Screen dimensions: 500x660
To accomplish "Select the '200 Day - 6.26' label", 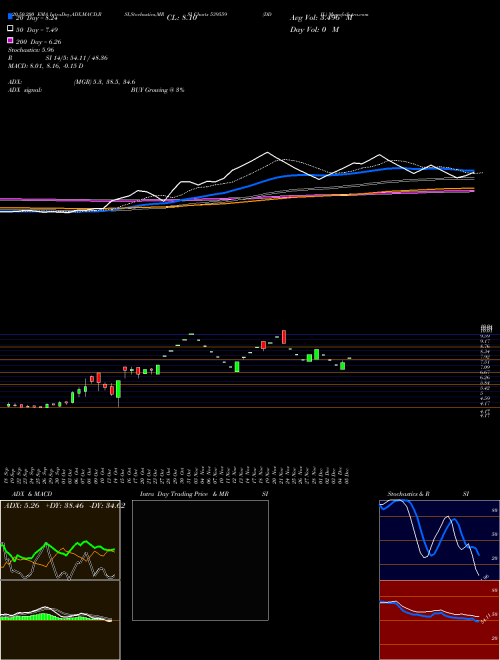I will [38, 42].
